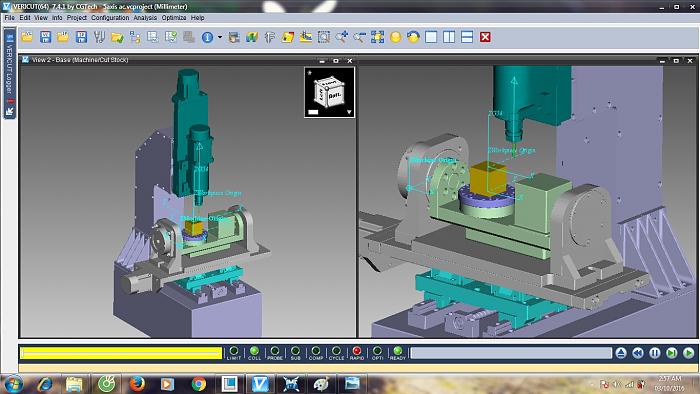Click the Fit view icon
This screenshot has height=394, width=700.
[377, 37]
